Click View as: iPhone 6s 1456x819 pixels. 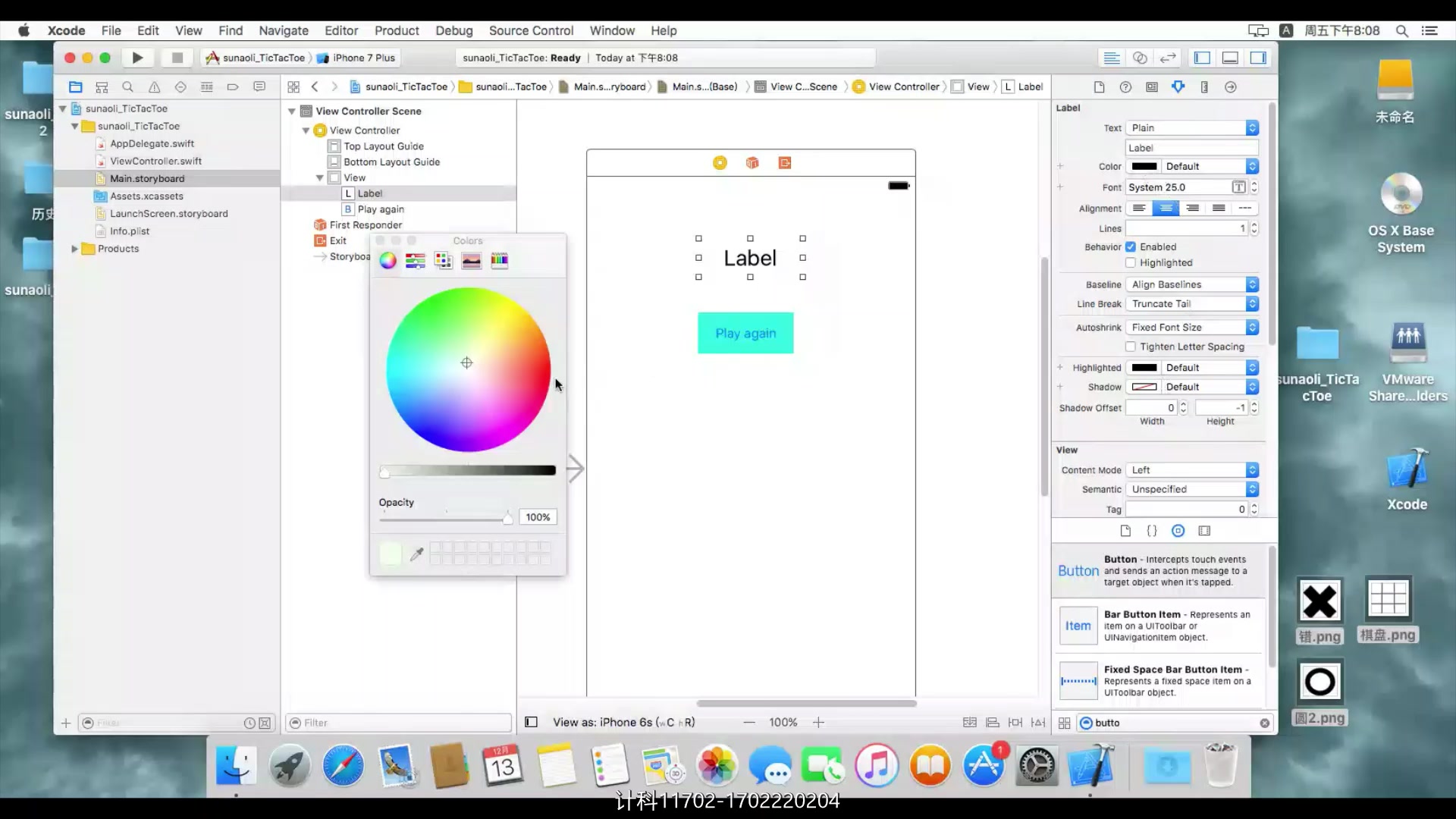point(623,723)
